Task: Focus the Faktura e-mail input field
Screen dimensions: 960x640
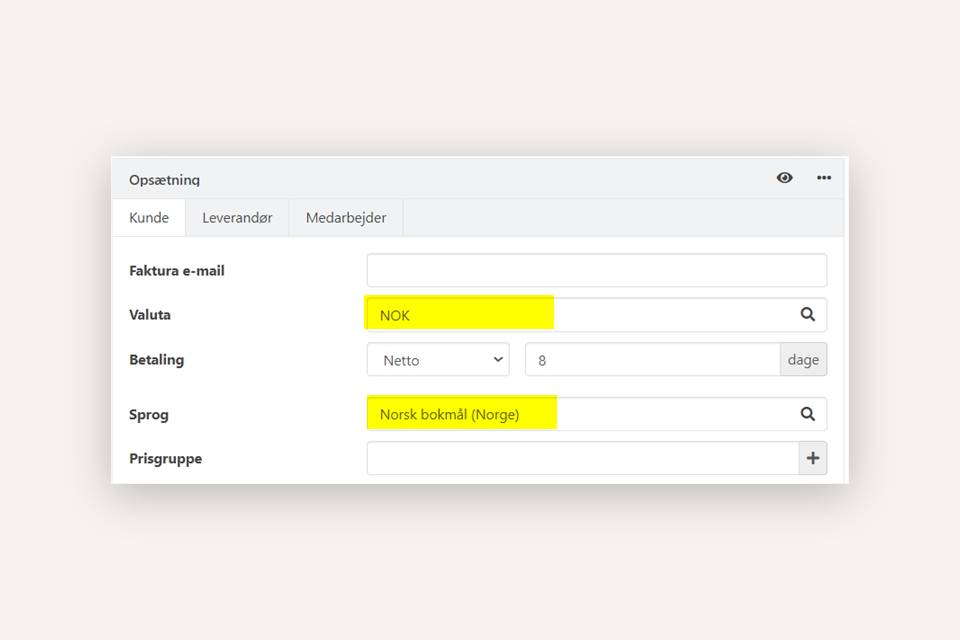Action: coord(596,271)
